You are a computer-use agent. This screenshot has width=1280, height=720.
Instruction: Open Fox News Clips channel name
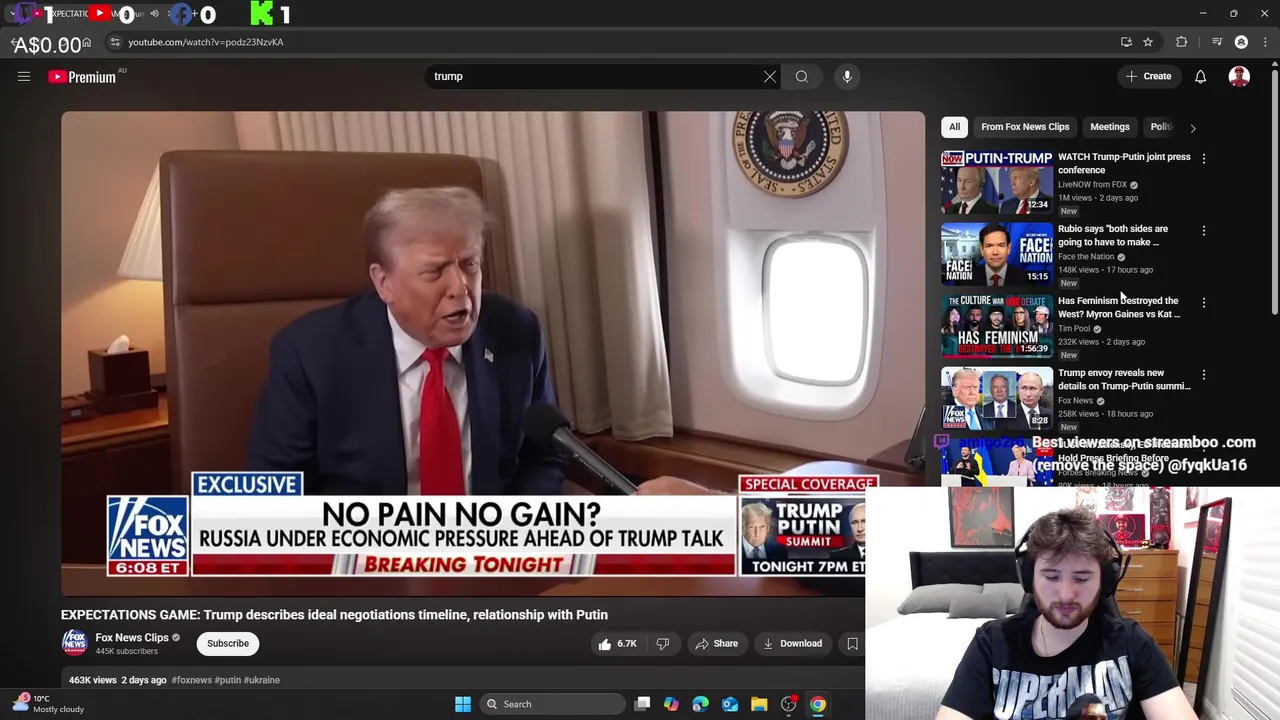pos(131,638)
